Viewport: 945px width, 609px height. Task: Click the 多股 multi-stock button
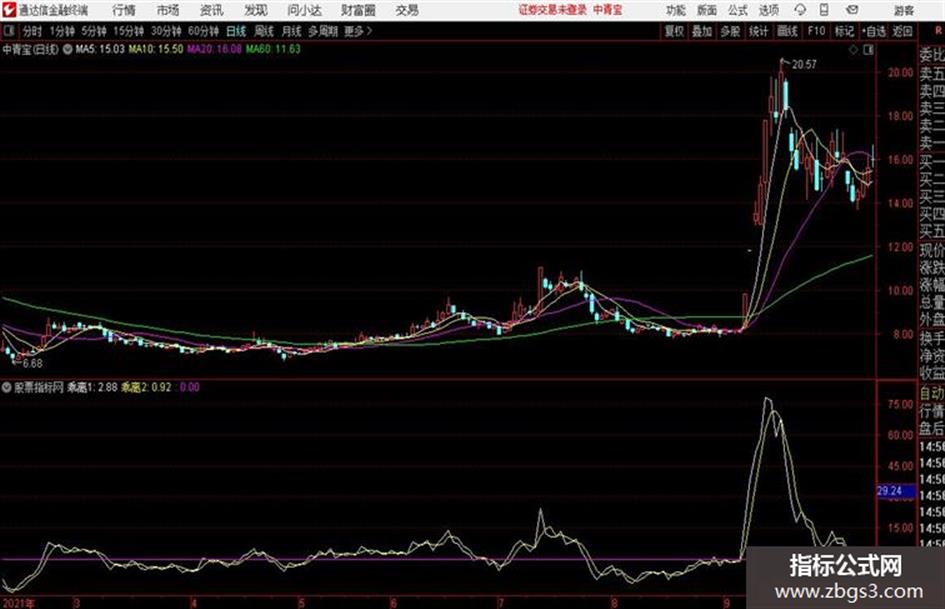(730, 31)
